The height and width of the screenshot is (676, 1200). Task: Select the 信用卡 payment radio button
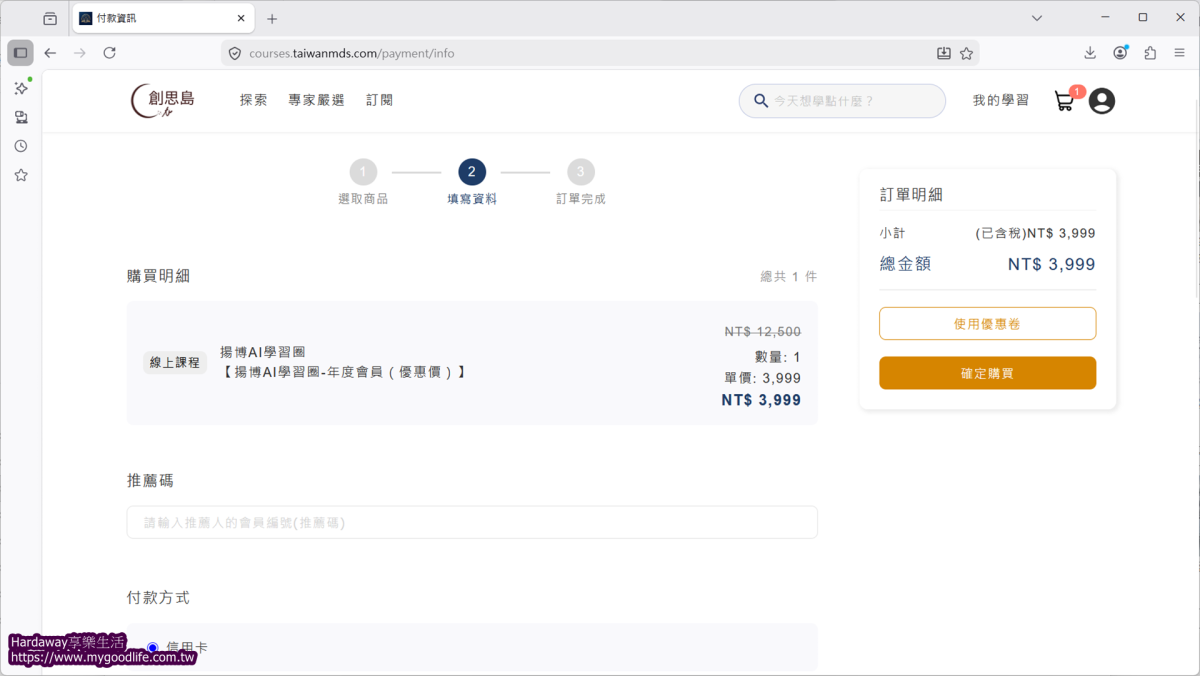click(x=153, y=648)
